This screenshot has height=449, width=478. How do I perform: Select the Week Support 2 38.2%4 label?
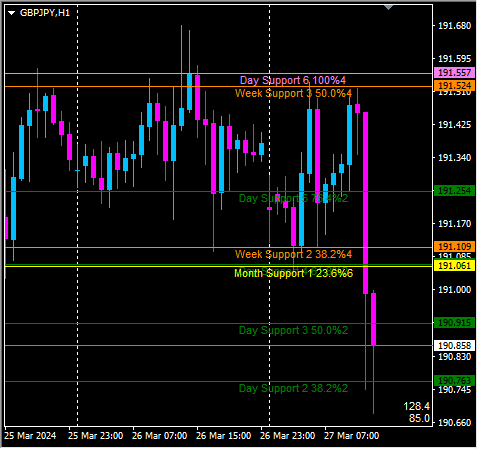pos(293,254)
